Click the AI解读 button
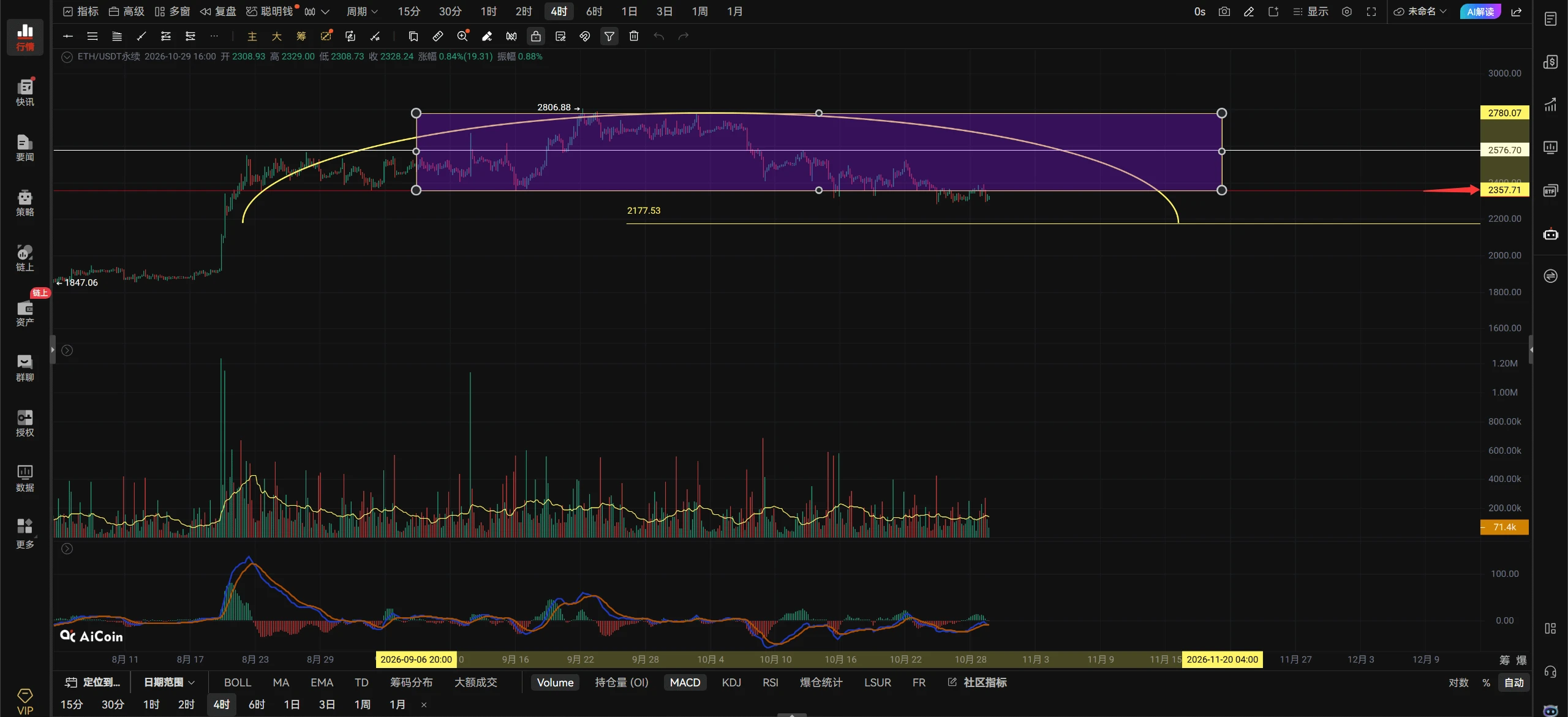 coord(1480,12)
